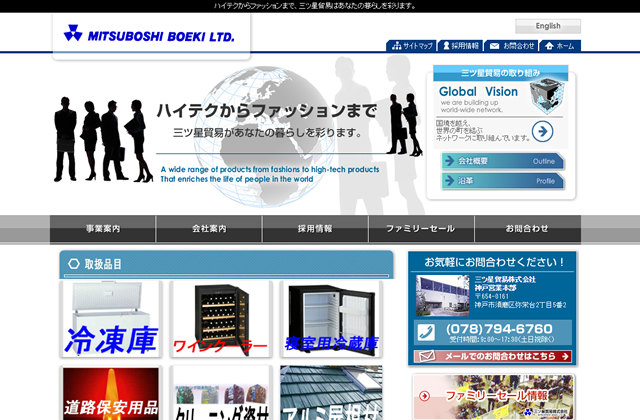Select 事業案内 in main navigation

tap(103, 229)
